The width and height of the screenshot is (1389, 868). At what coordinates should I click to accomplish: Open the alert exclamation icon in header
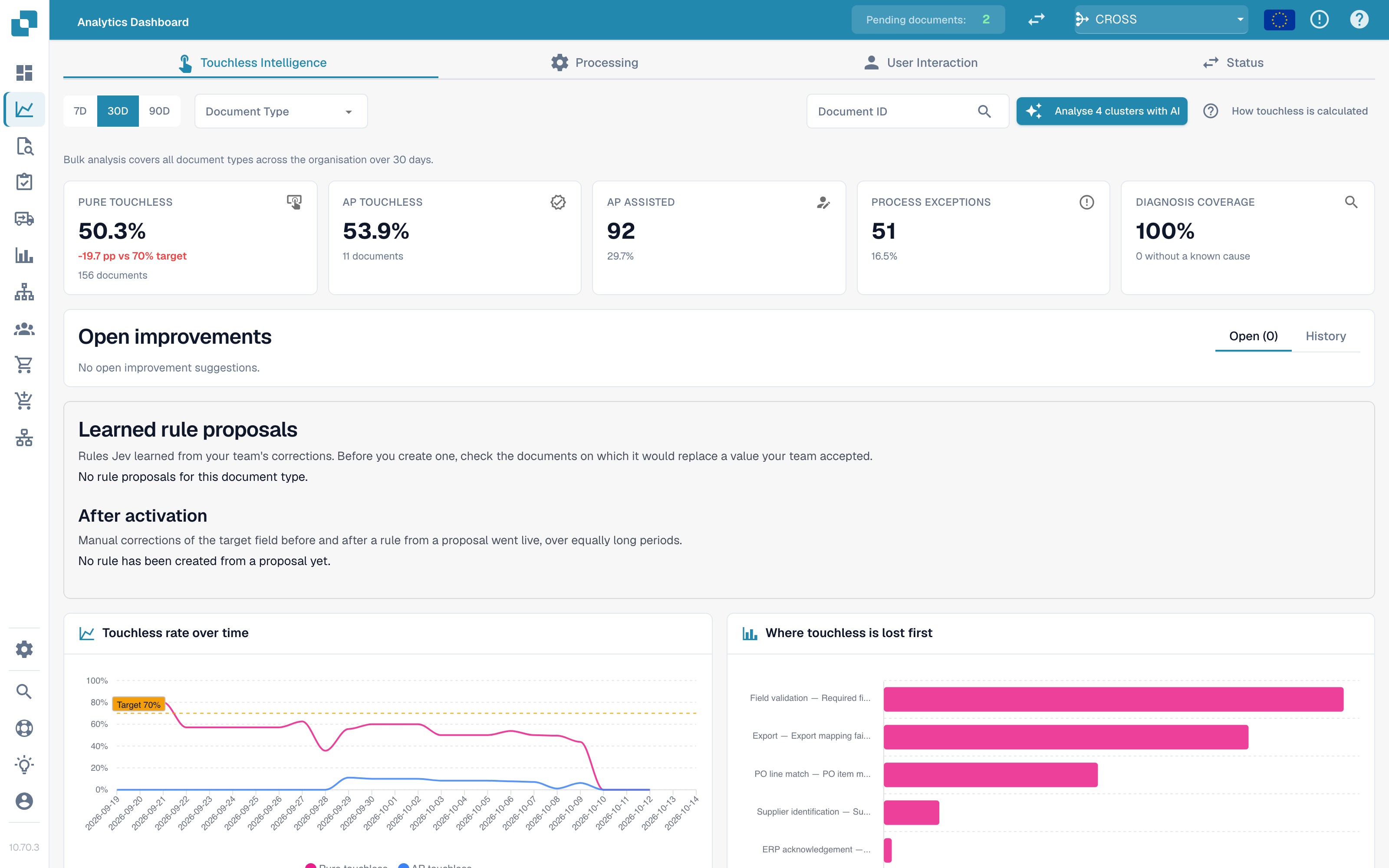click(x=1320, y=20)
